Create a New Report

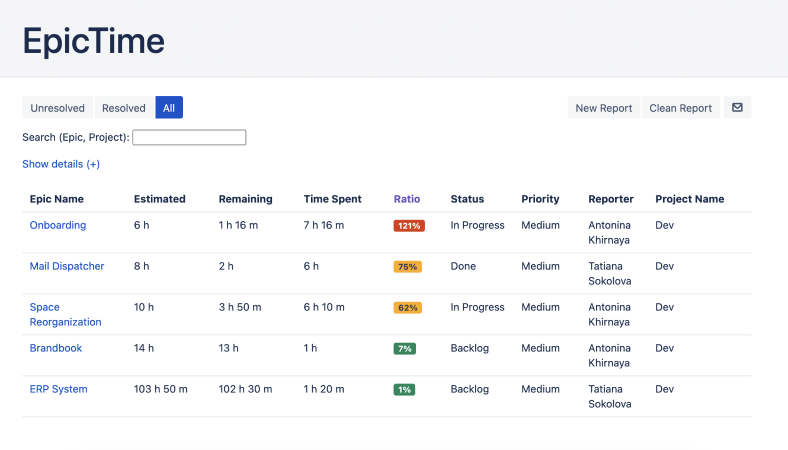click(604, 108)
